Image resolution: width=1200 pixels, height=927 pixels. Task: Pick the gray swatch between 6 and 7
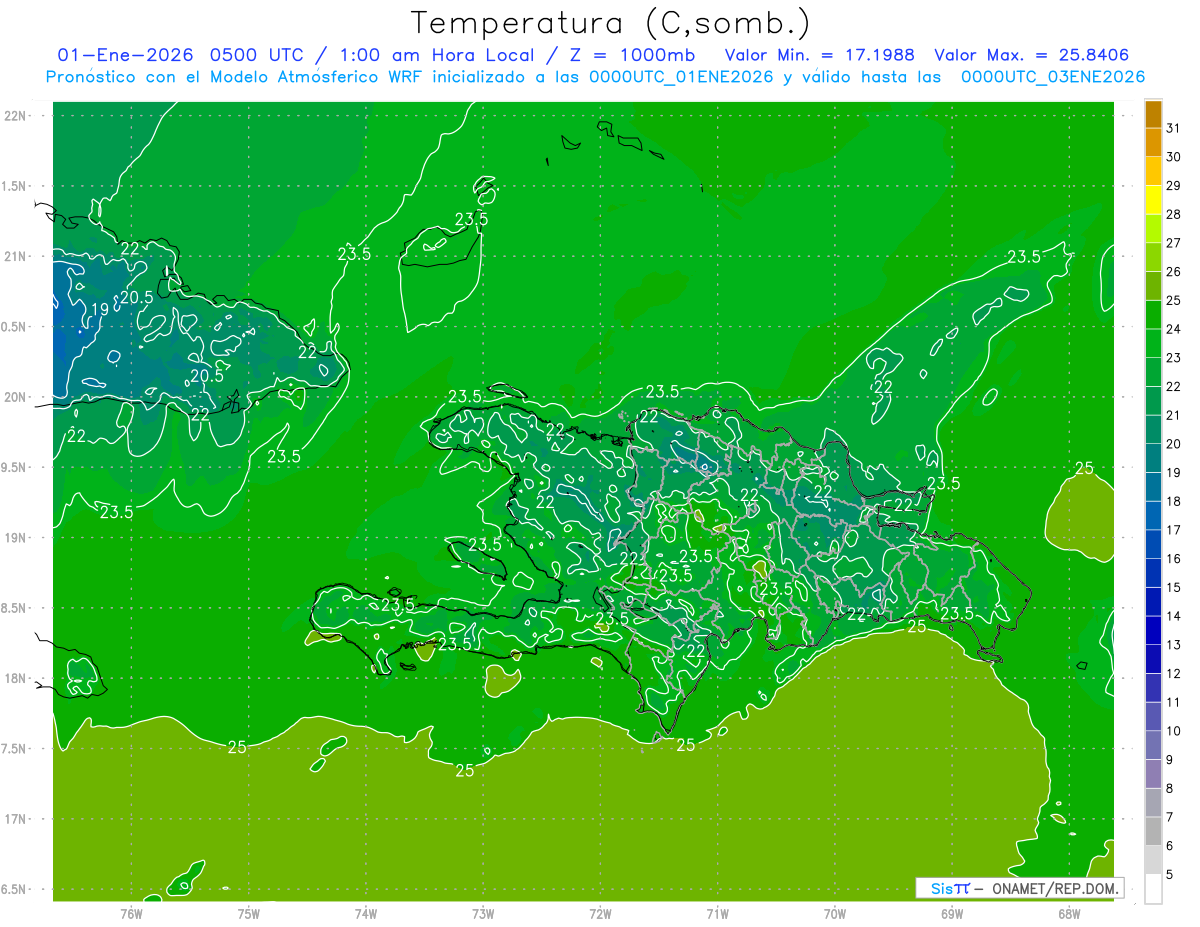(1153, 831)
